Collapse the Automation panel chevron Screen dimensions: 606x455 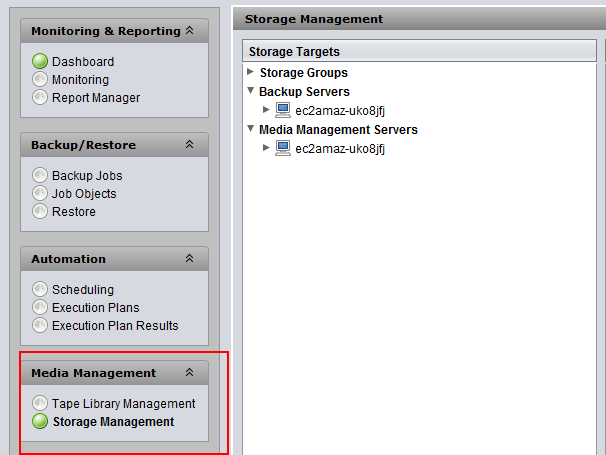point(189,259)
